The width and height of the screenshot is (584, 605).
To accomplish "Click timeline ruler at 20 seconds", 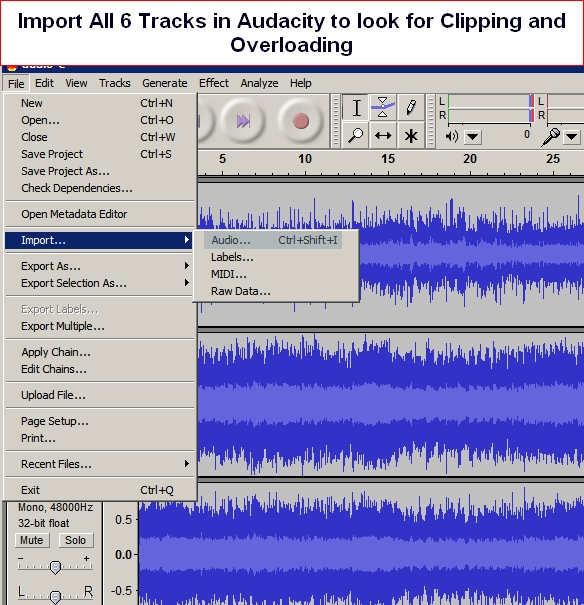I will 470,159.
